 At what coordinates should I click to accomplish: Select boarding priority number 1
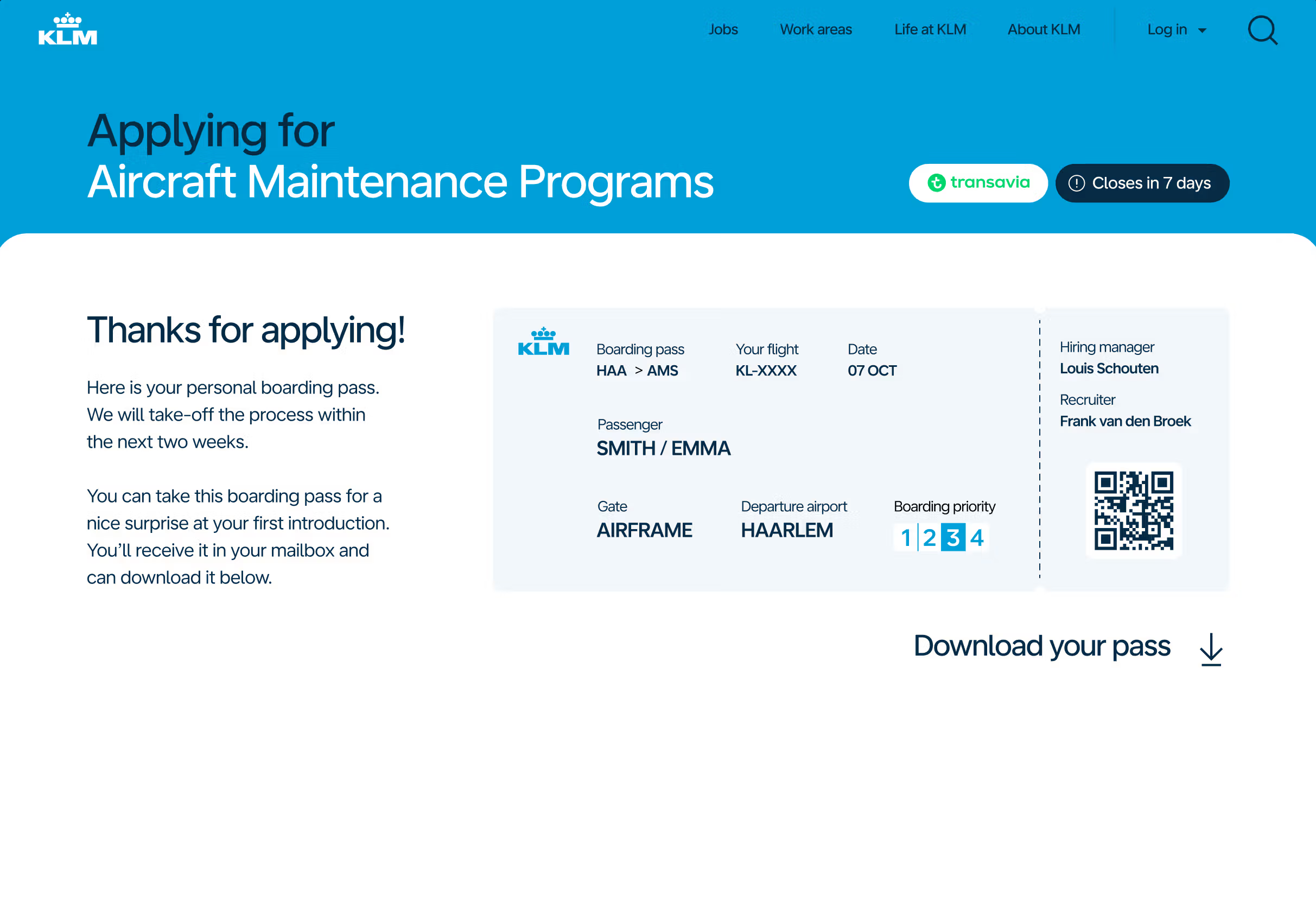click(x=906, y=537)
